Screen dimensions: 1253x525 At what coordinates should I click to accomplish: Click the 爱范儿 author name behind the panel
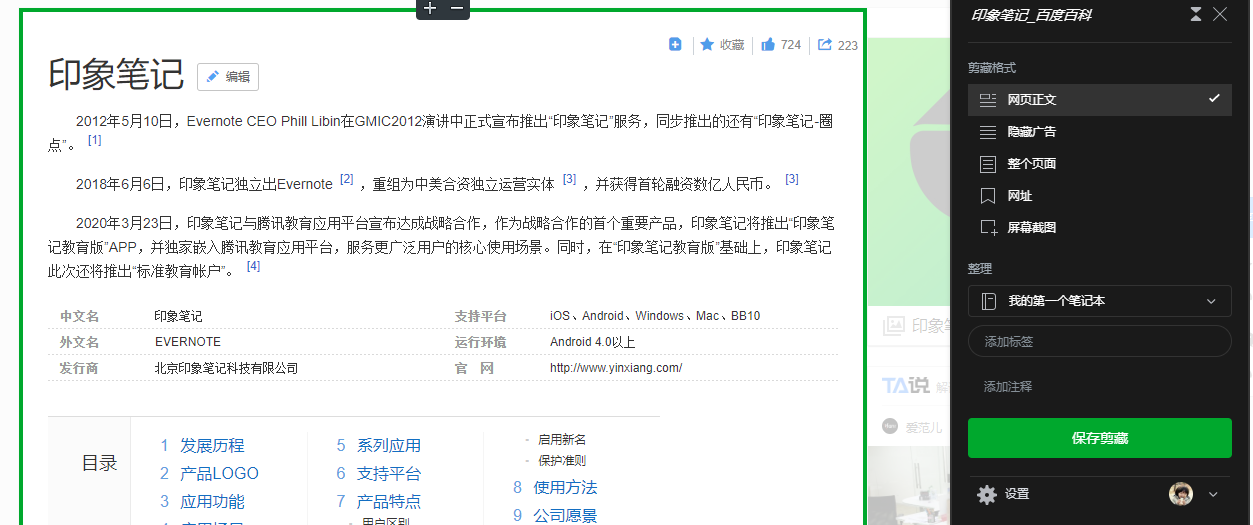pyautogui.click(x=924, y=427)
